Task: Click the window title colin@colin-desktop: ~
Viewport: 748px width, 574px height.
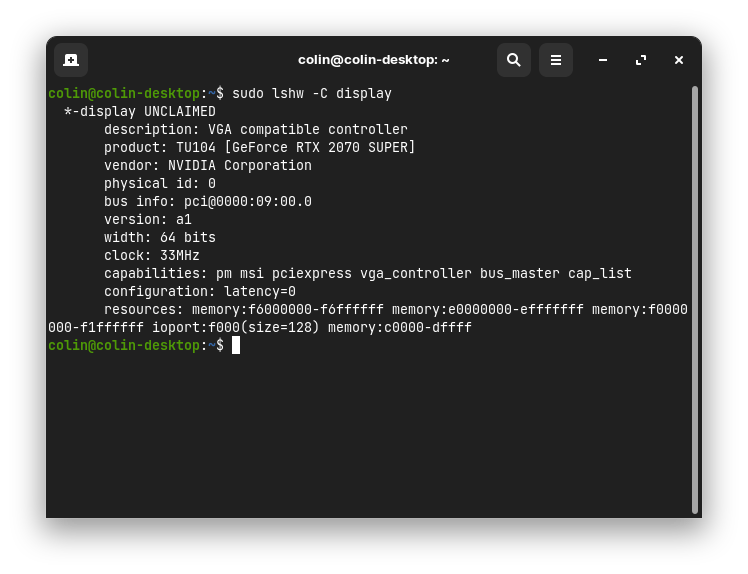Action: click(374, 60)
